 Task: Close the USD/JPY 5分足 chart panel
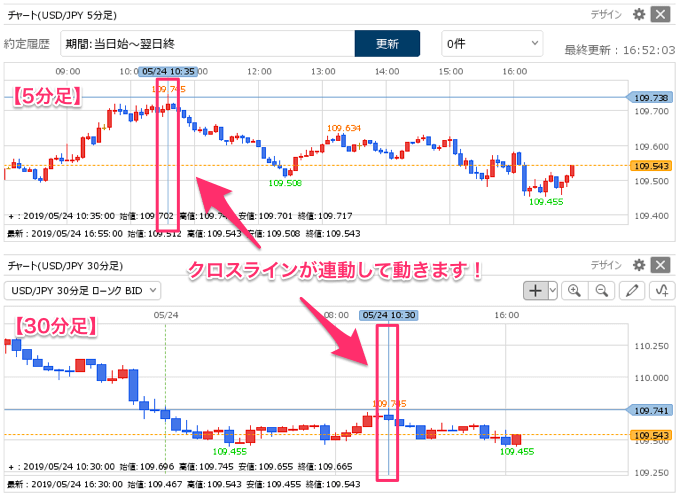click(660, 15)
